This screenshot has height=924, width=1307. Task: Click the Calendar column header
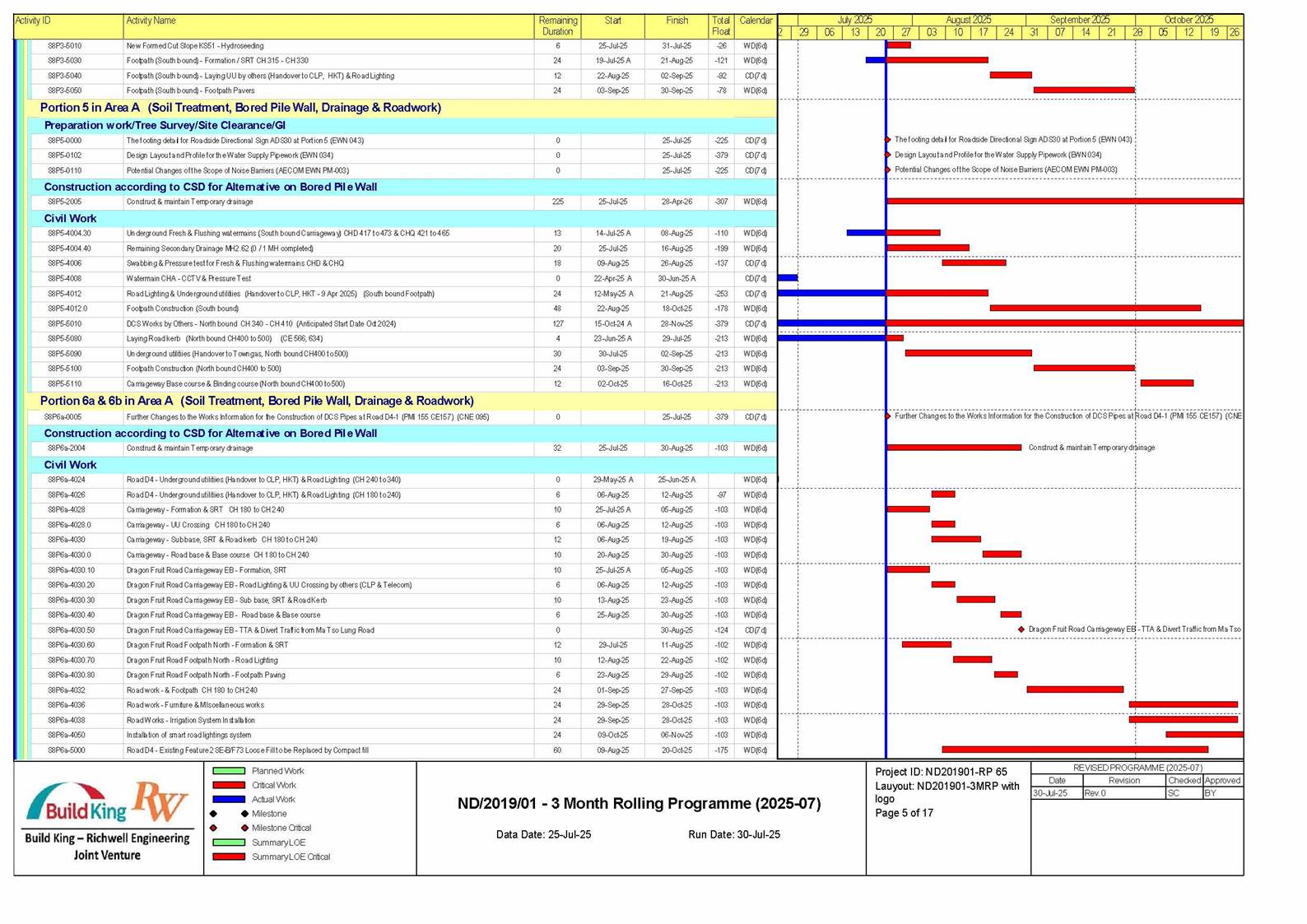point(756,21)
